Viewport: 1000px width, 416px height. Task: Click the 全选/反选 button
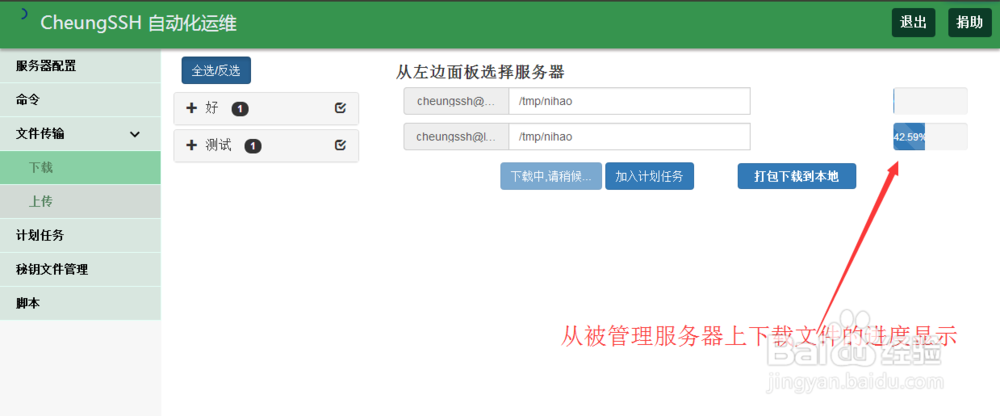(216, 71)
